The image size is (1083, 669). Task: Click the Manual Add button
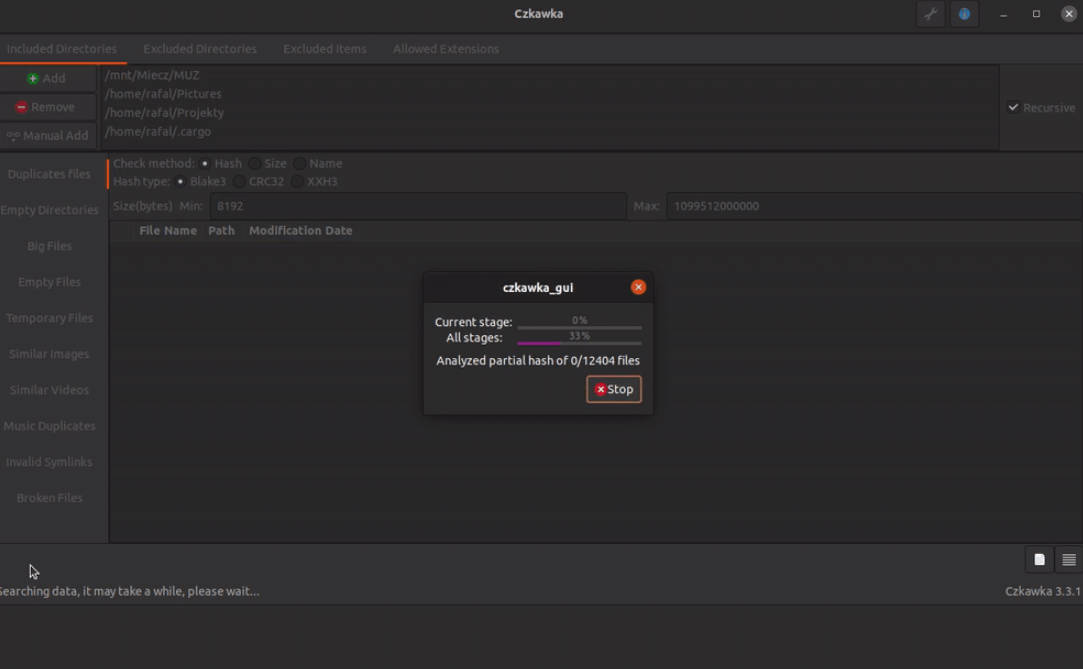[48, 136]
